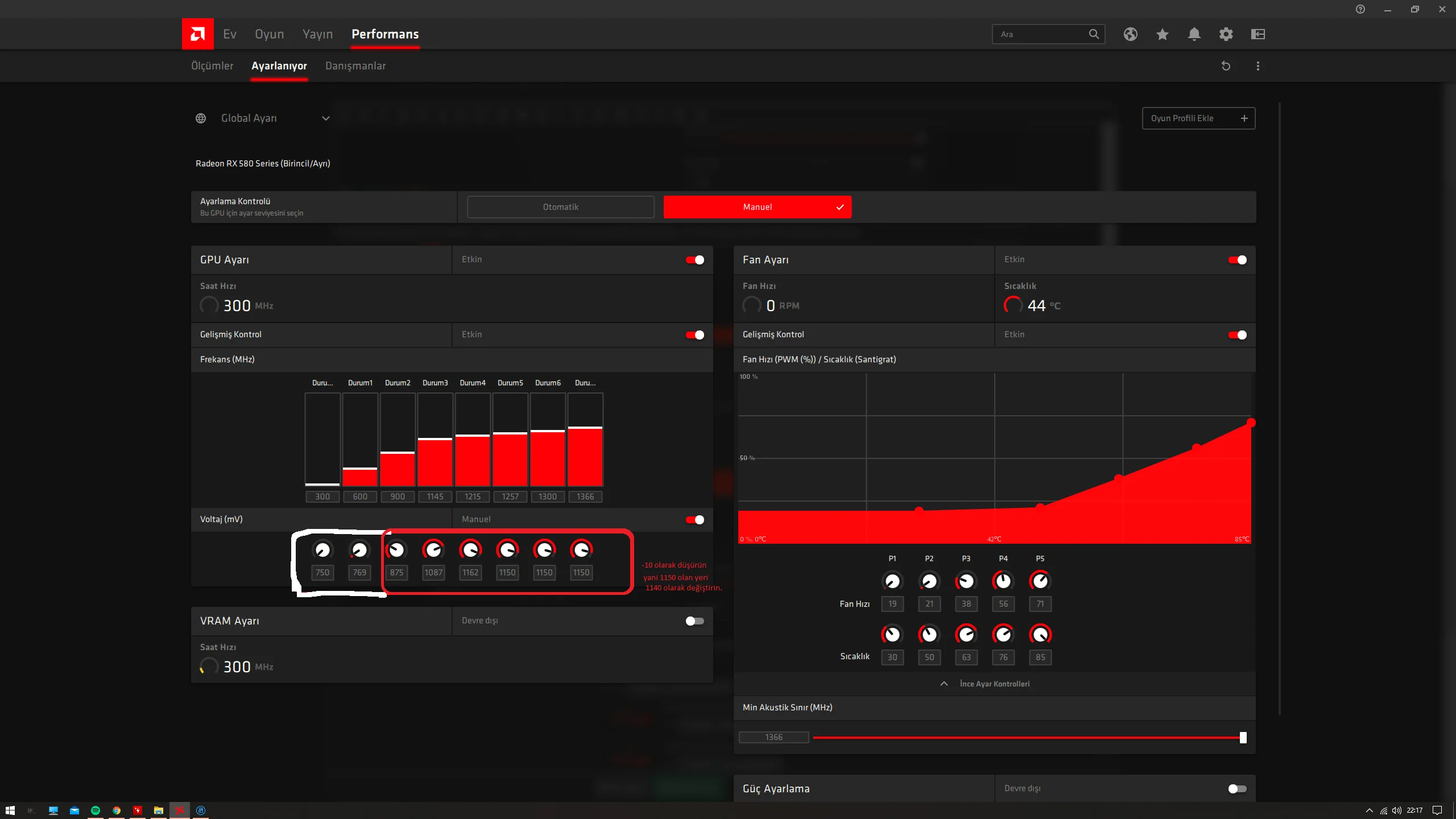Enable Güç Ayarlama toggle

point(1237,789)
